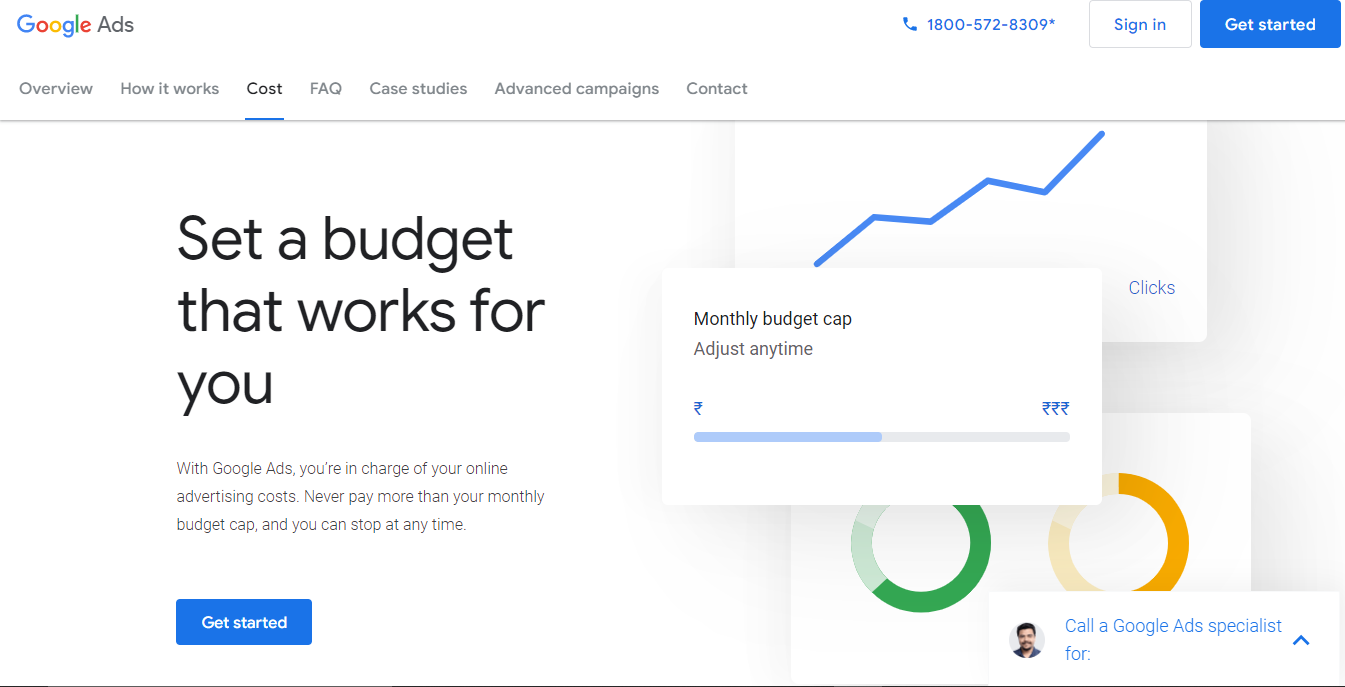Viewport: 1345px width, 687px height.
Task: Click the top-right Get started button
Action: pyautogui.click(x=1270, y=24)
